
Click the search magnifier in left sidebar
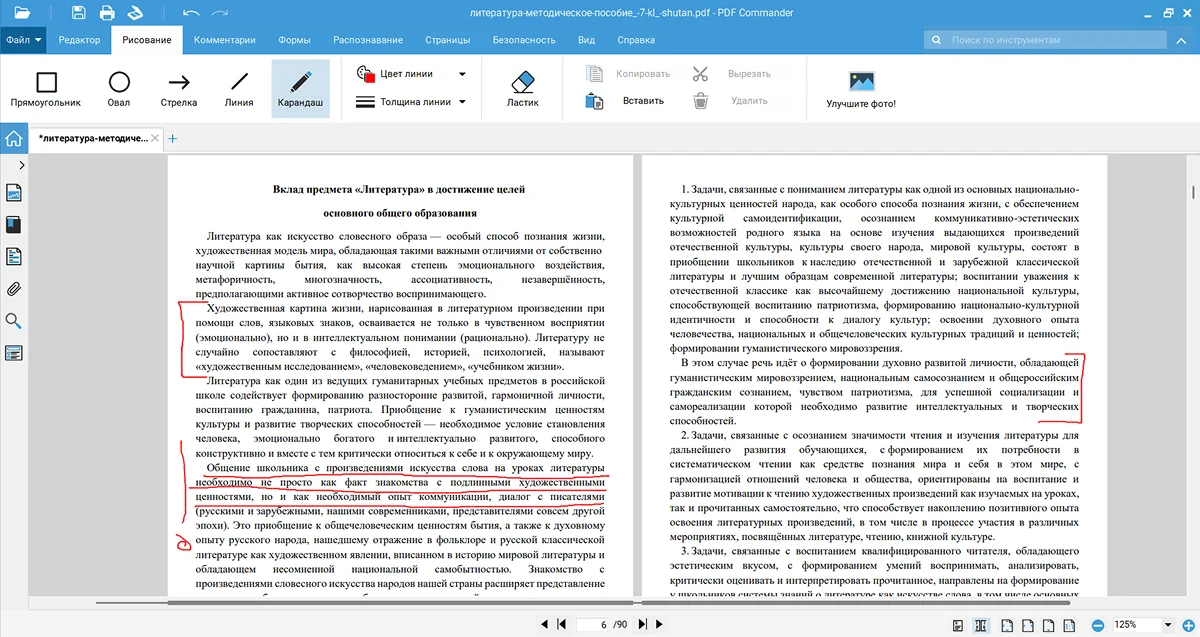coord(14,321)
